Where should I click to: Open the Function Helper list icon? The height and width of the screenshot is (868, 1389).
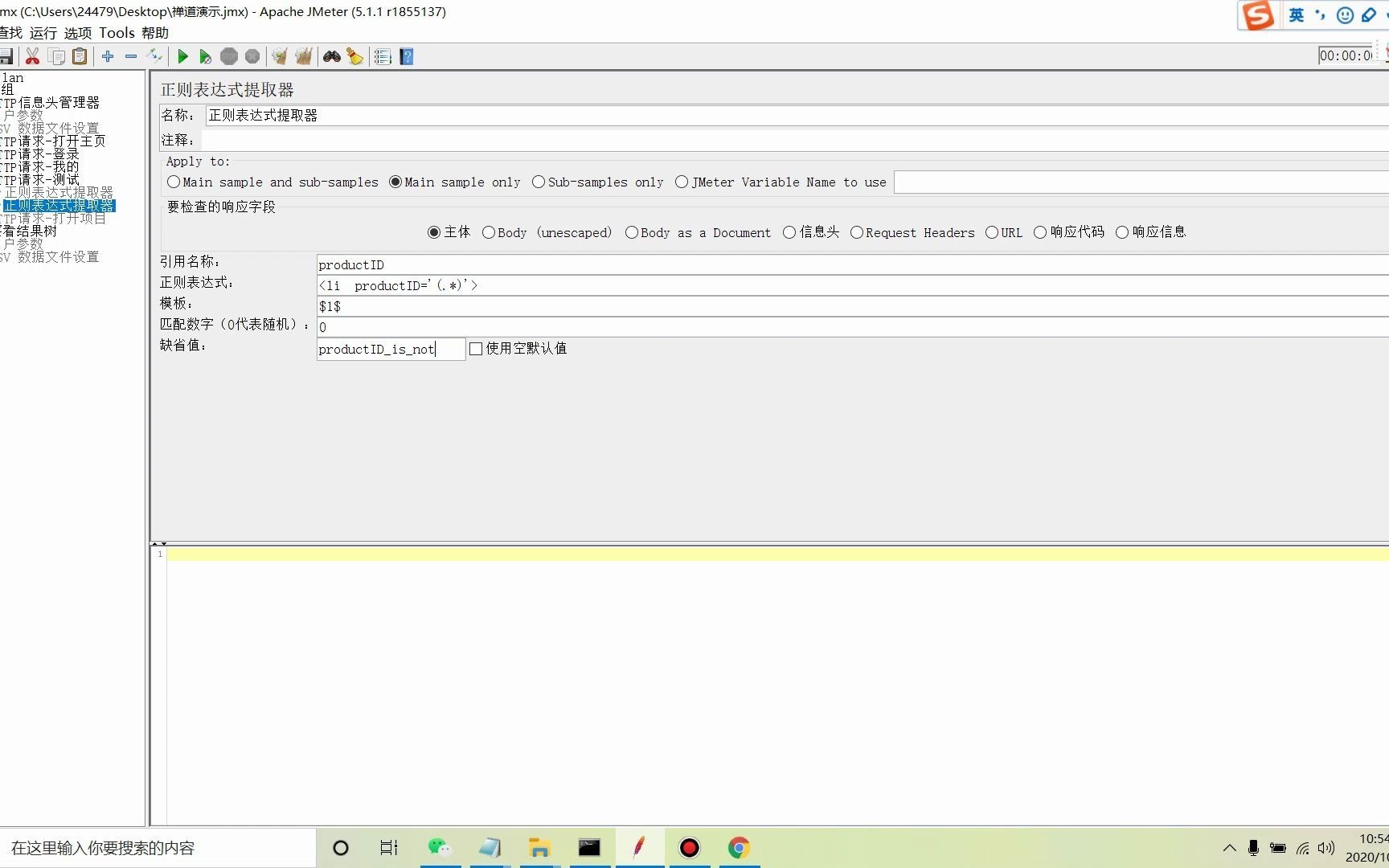pos(383,56)
